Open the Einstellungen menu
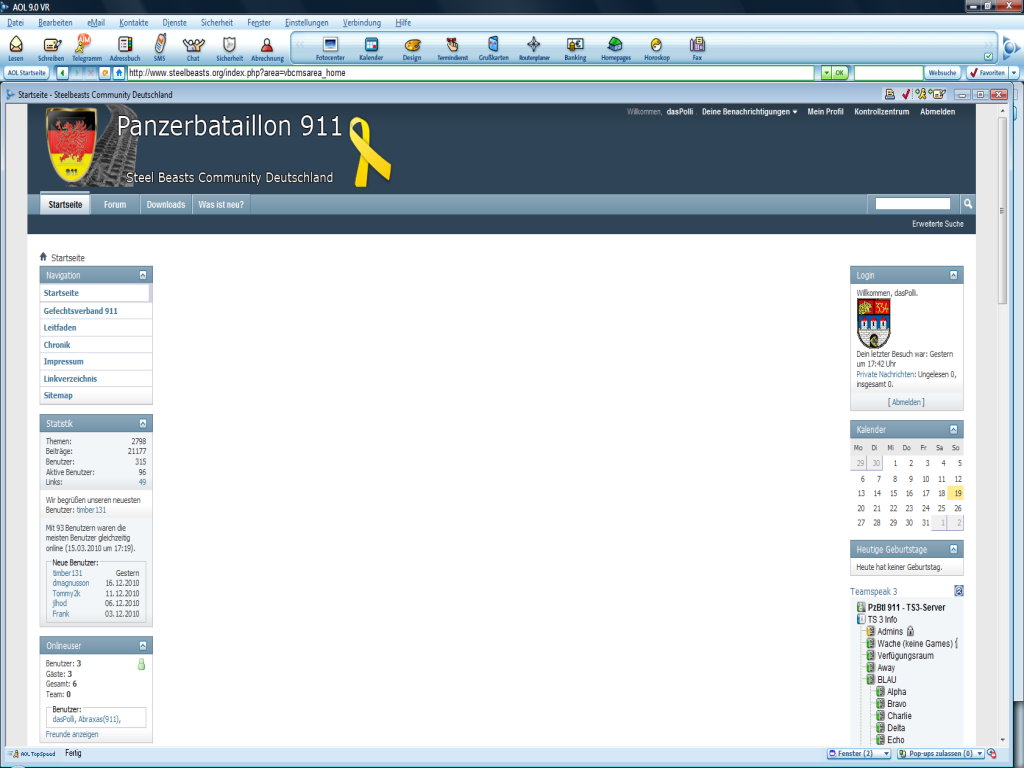Image resolution: width=1024 pixels, height=768 pixels. [x=306, y=22]
